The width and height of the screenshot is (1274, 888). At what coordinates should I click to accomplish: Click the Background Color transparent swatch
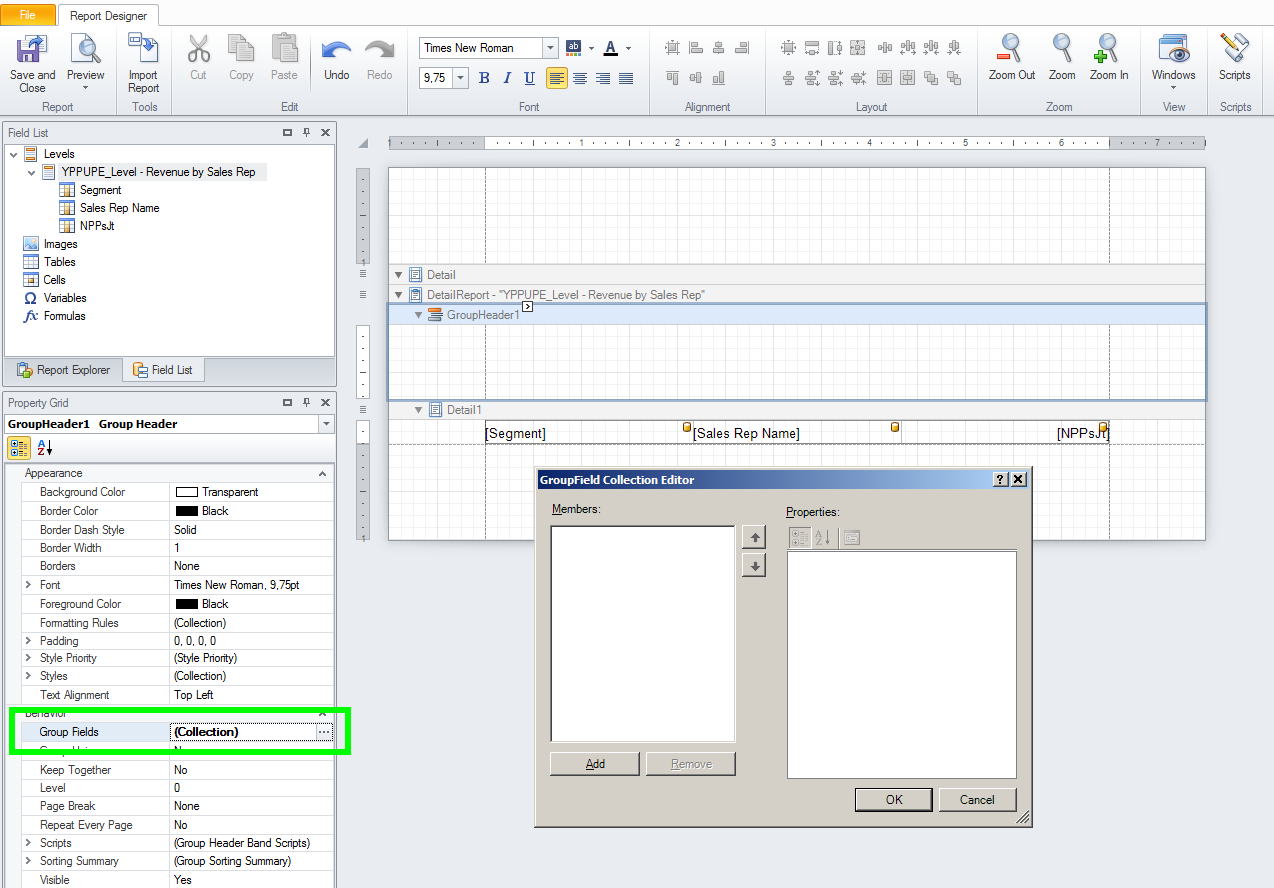click(x=187, y=492)
